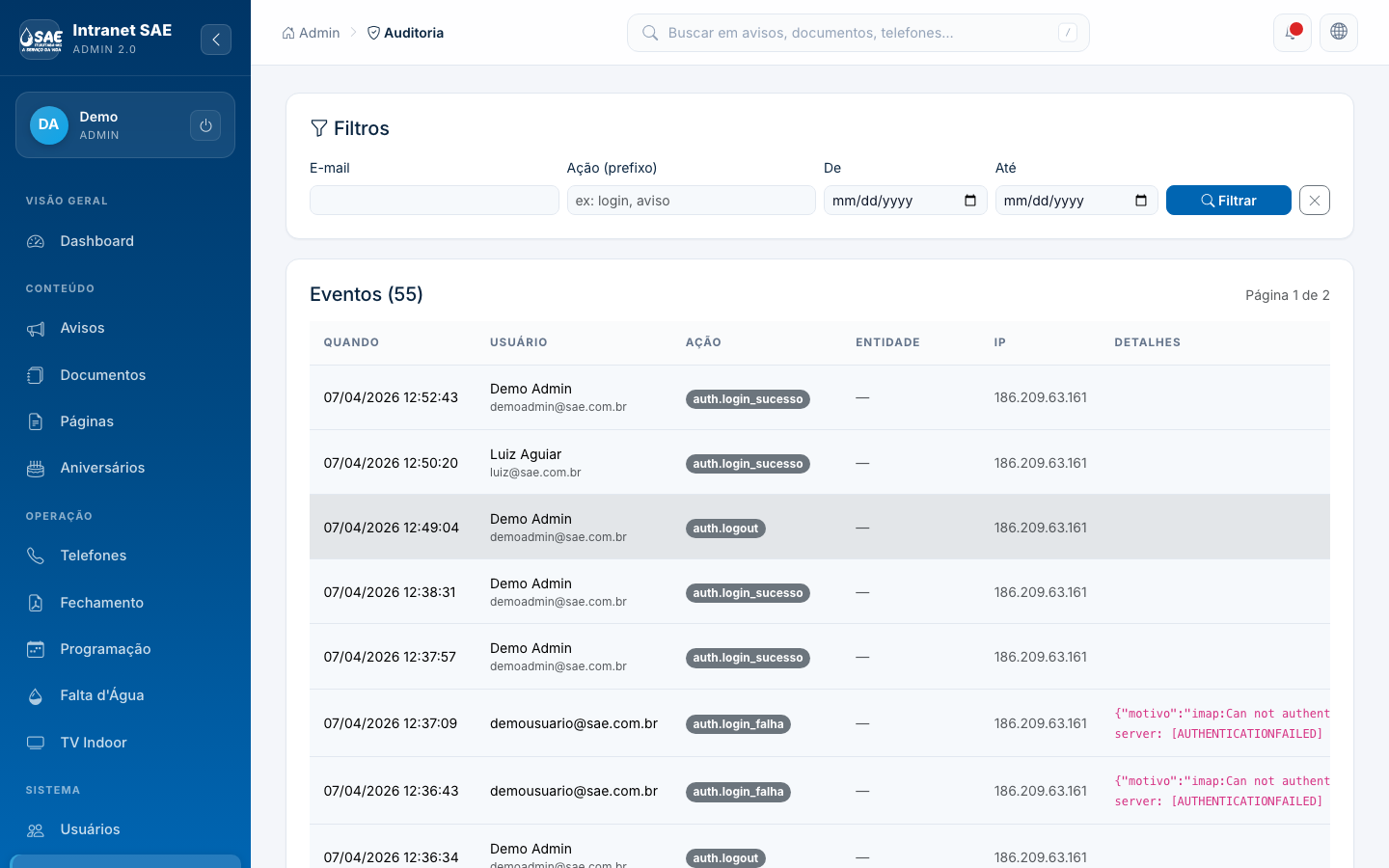
Task: Click the USUÁRIO column header
Action: pyautogui.click(x=519, y=342)
